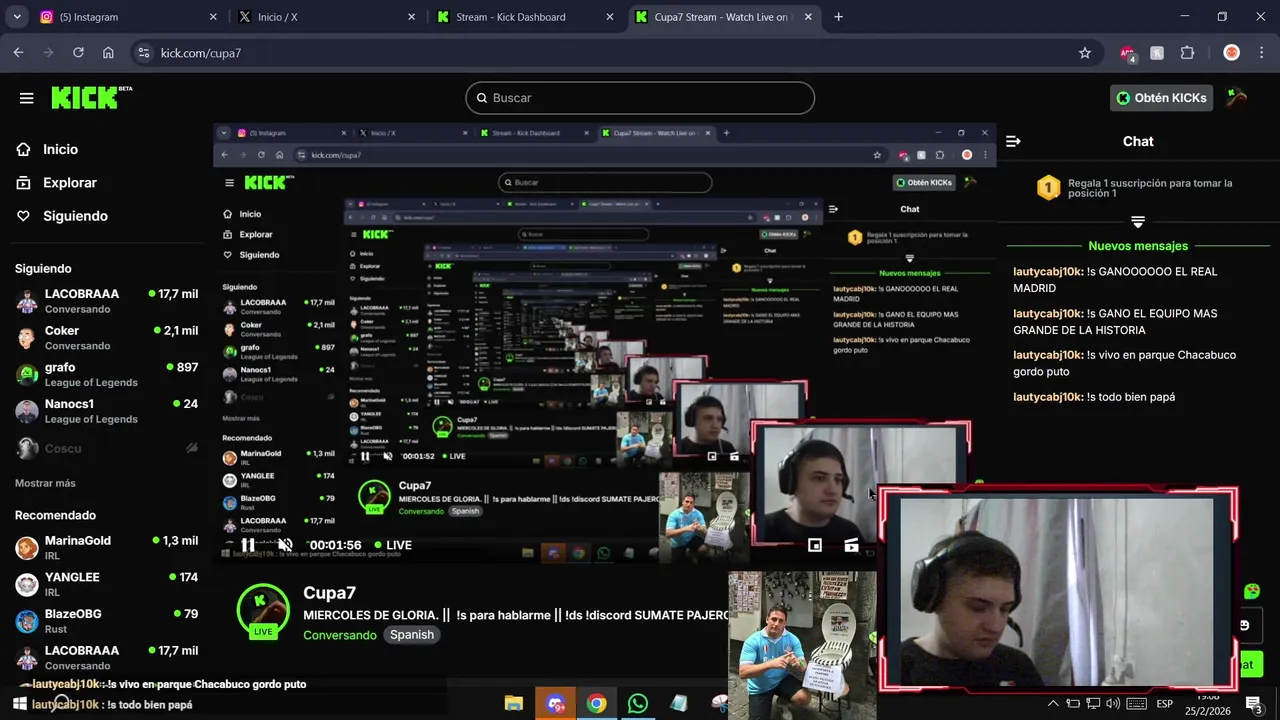Switch the ESP keyboard language indicator

(1164, 704)
